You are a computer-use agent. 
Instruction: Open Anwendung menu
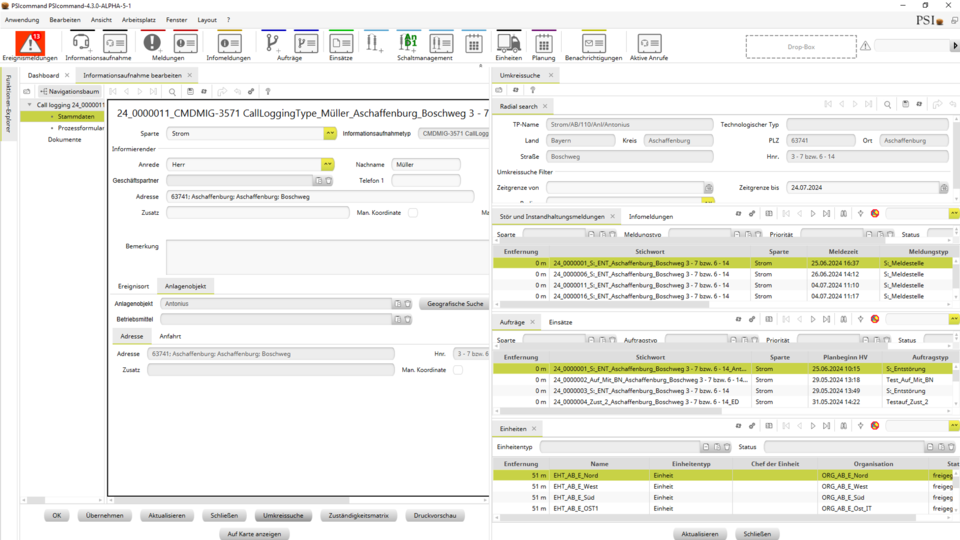pos(21,20)
